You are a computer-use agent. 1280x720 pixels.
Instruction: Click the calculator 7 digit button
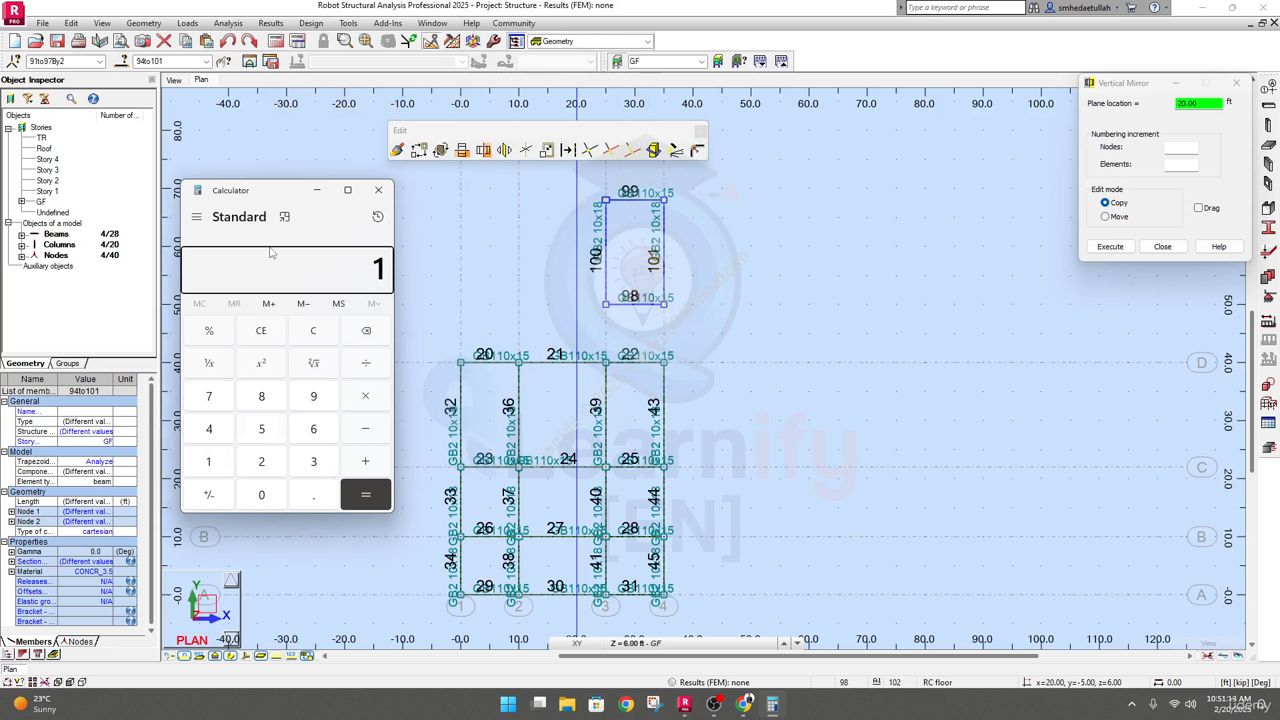point(209,396)
